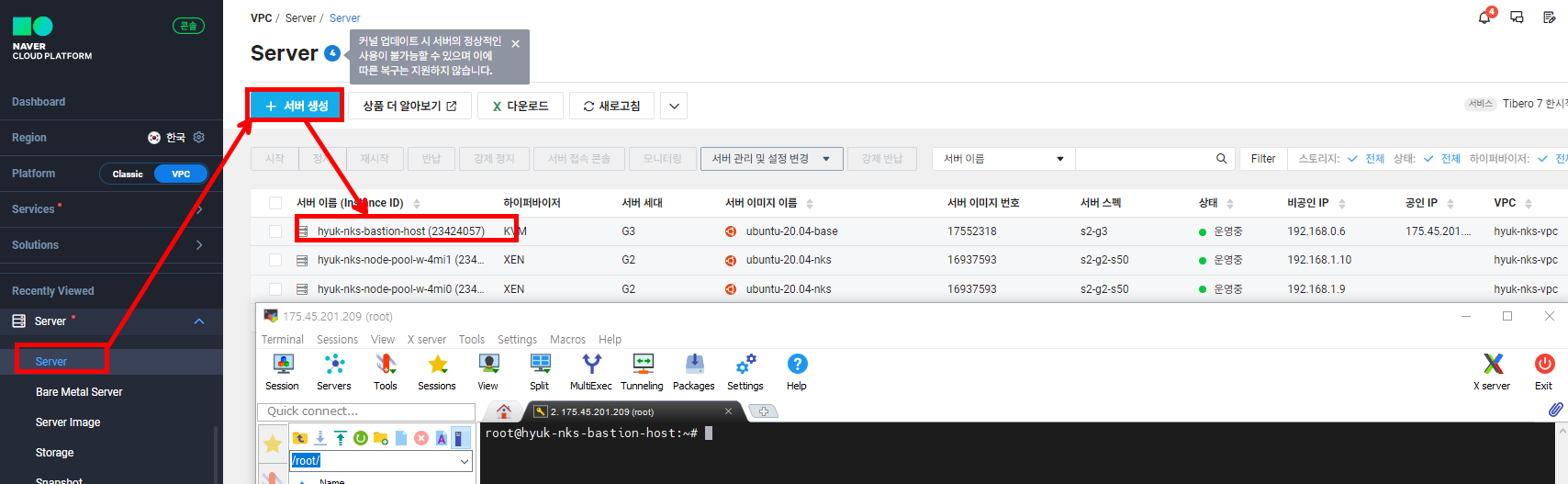Click the red delete icon in SFTP browser

pos(421,438)
